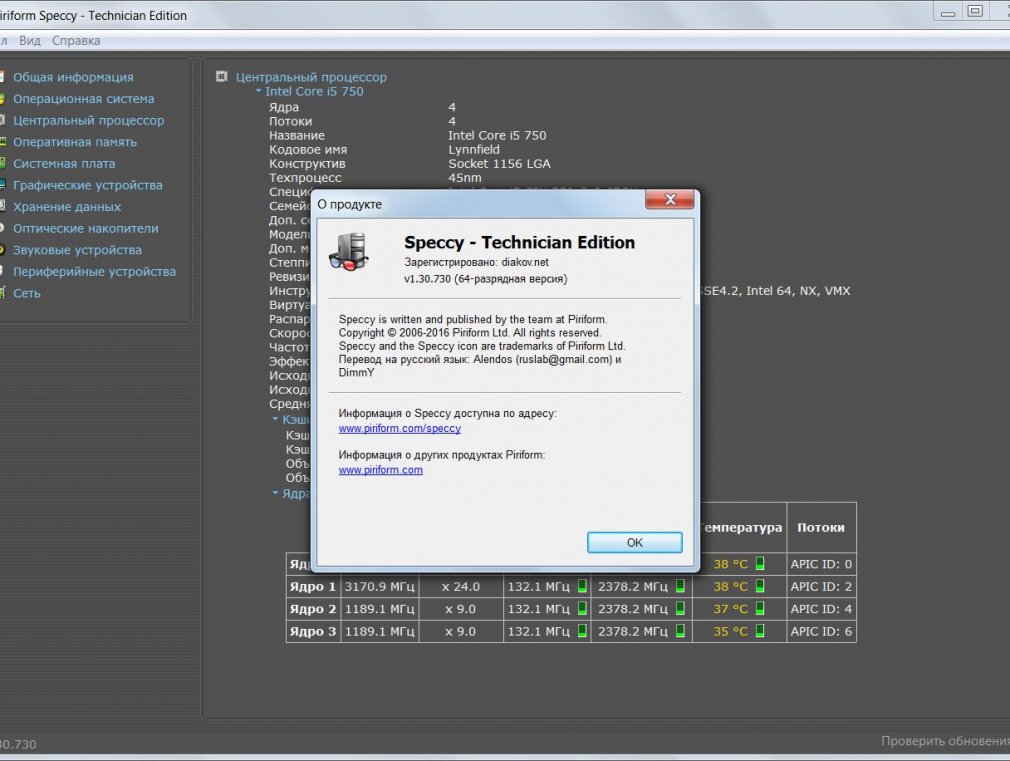This screenshot has width=1010, height=761.
Task: Click the Зарегистрировано: diakov.net line in dialog
Action: (x=477, y=262)
